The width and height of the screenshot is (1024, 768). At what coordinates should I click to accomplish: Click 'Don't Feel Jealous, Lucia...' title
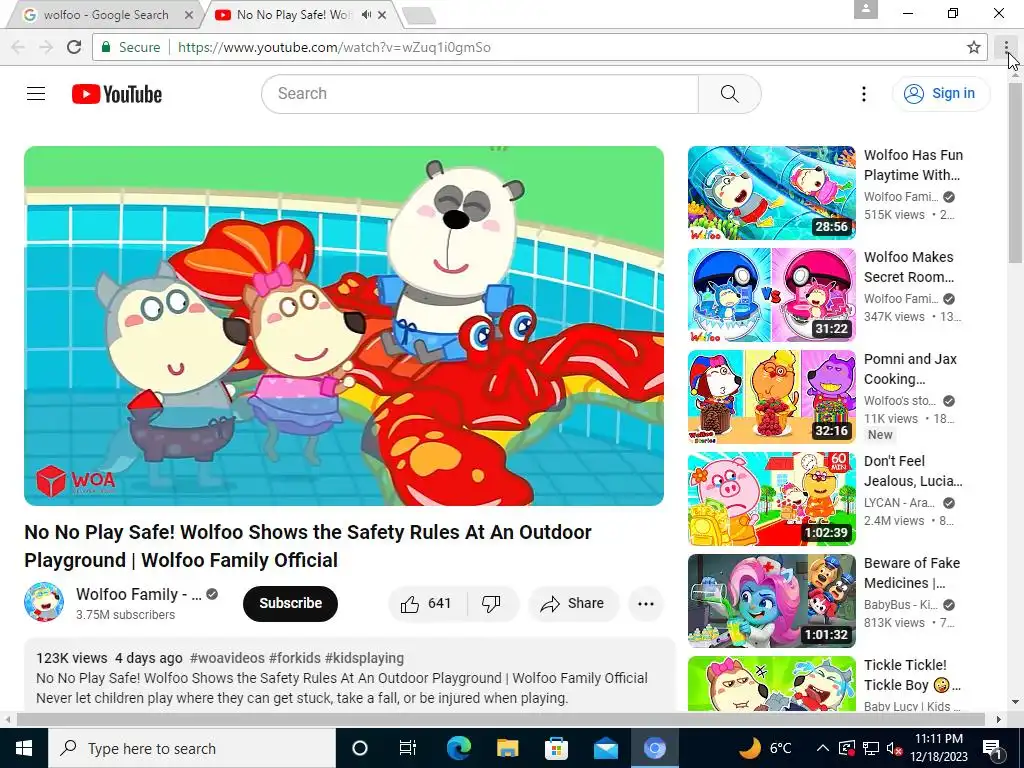pos(913,470)
